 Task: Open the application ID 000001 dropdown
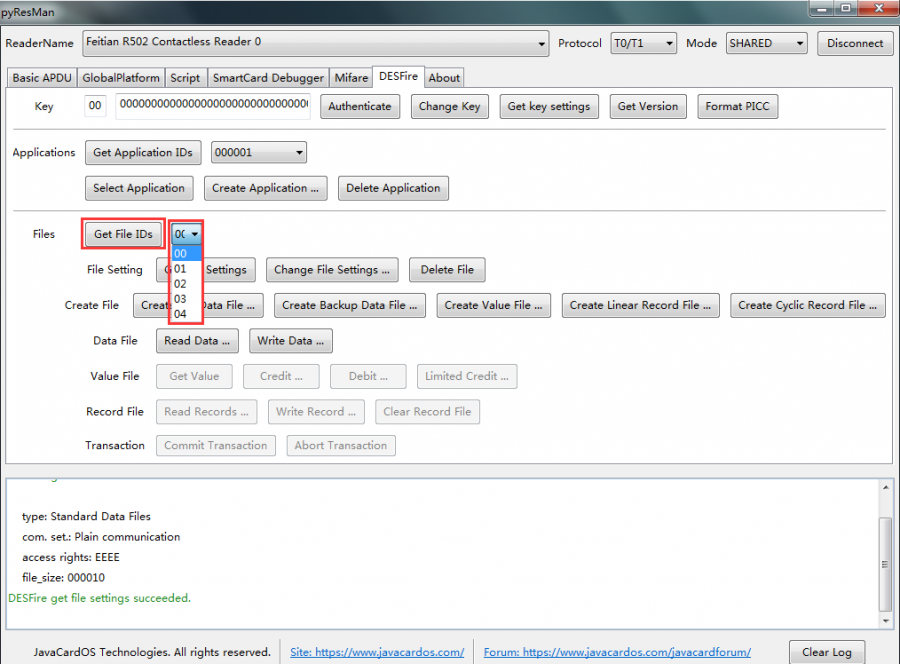pyautogui.click(x=259, y=153)
